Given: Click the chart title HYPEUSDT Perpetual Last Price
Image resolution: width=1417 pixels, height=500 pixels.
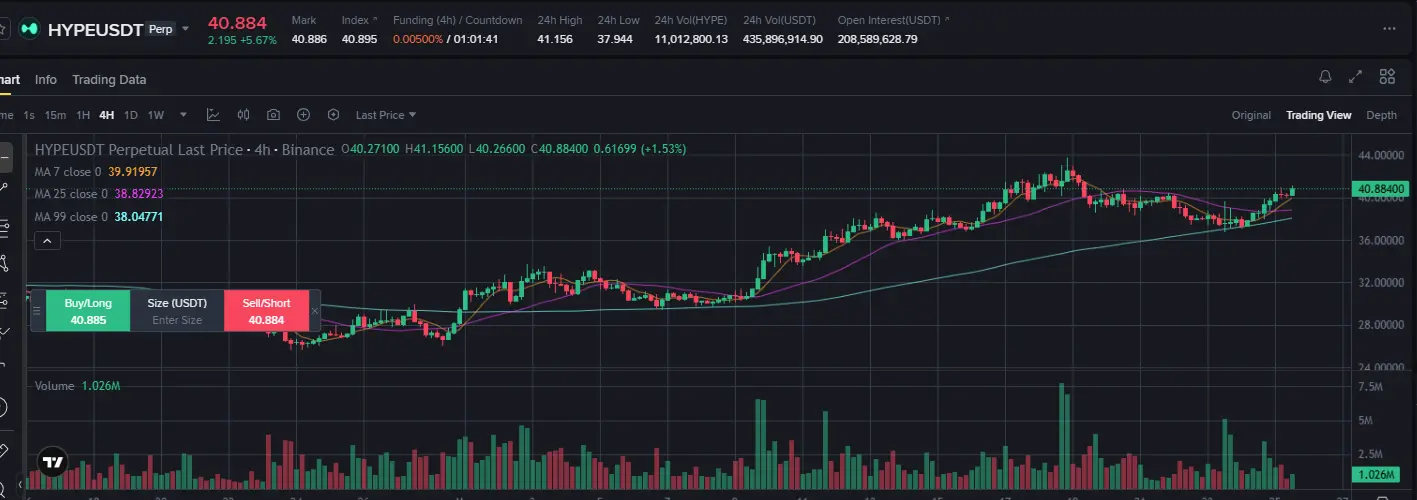Looking at the screenshot, I should (138, 149).
